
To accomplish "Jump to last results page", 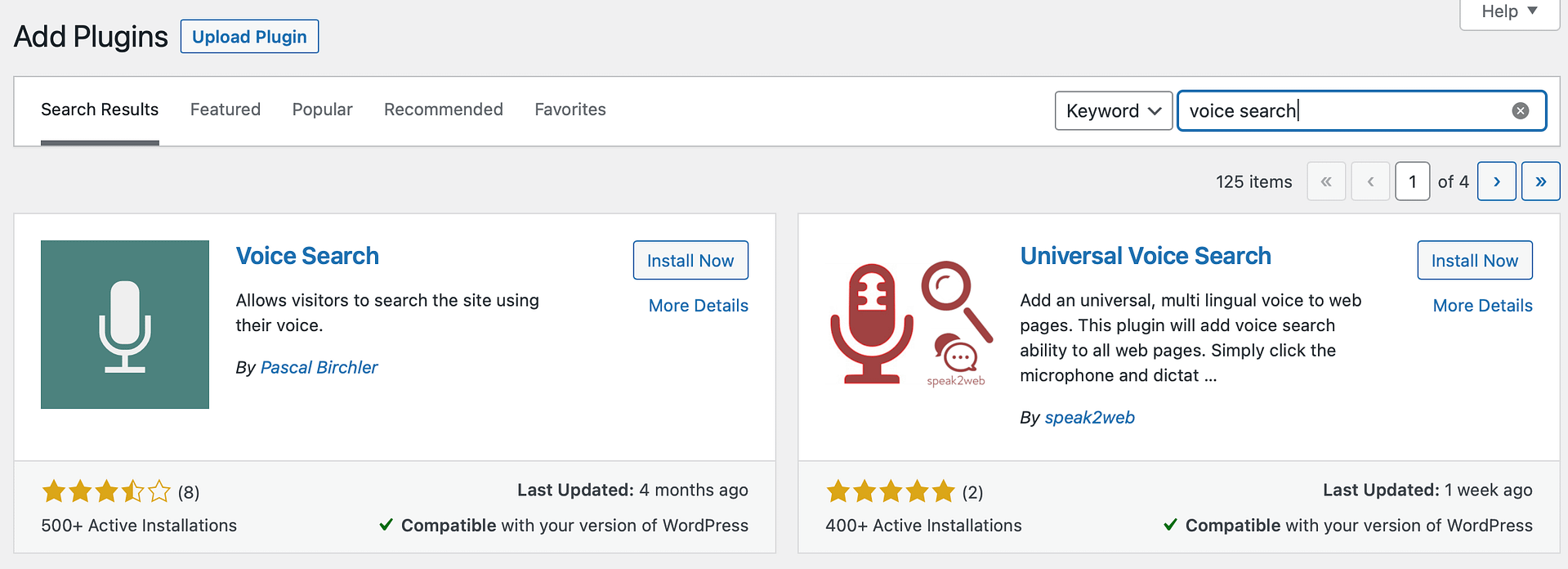I will (x=1540, y=181).
